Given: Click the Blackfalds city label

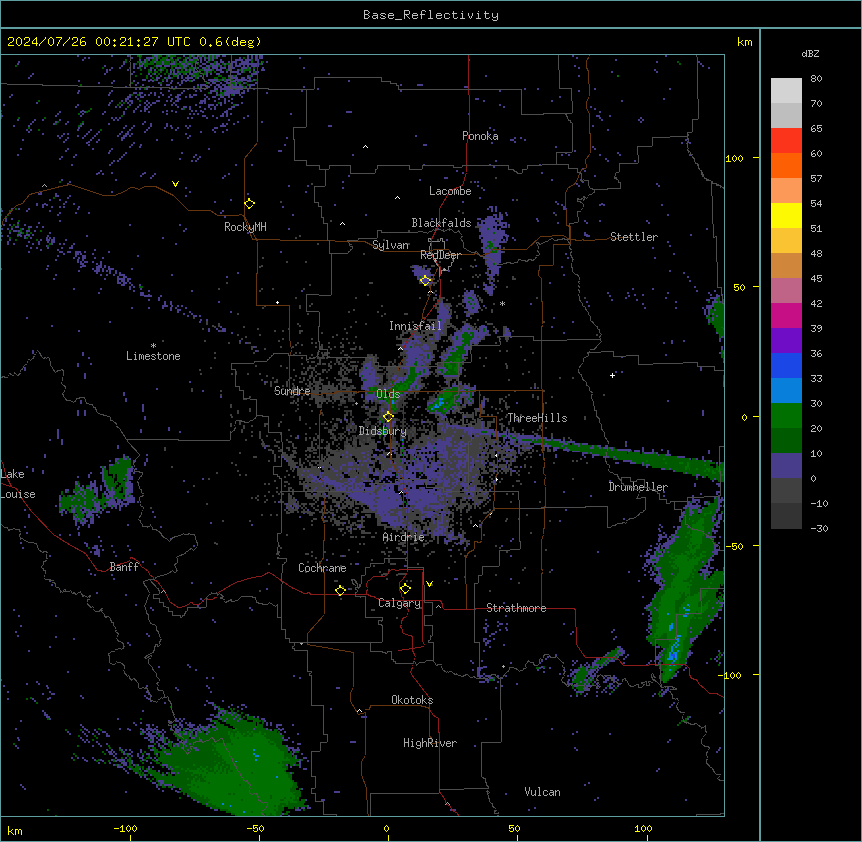Looking at the screenshot, I should pyautogui.click(x=441, y=223).
